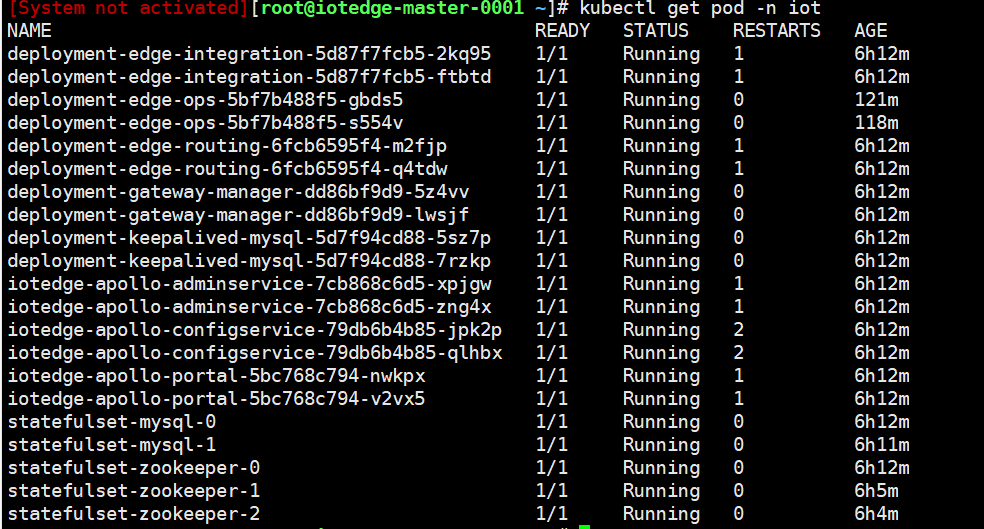This screenshot has height=529, width=984.
Task: Select pod iotedge-apollo-adminservice-7cb868c6d5-xpjgw
Action: point(249,284)
